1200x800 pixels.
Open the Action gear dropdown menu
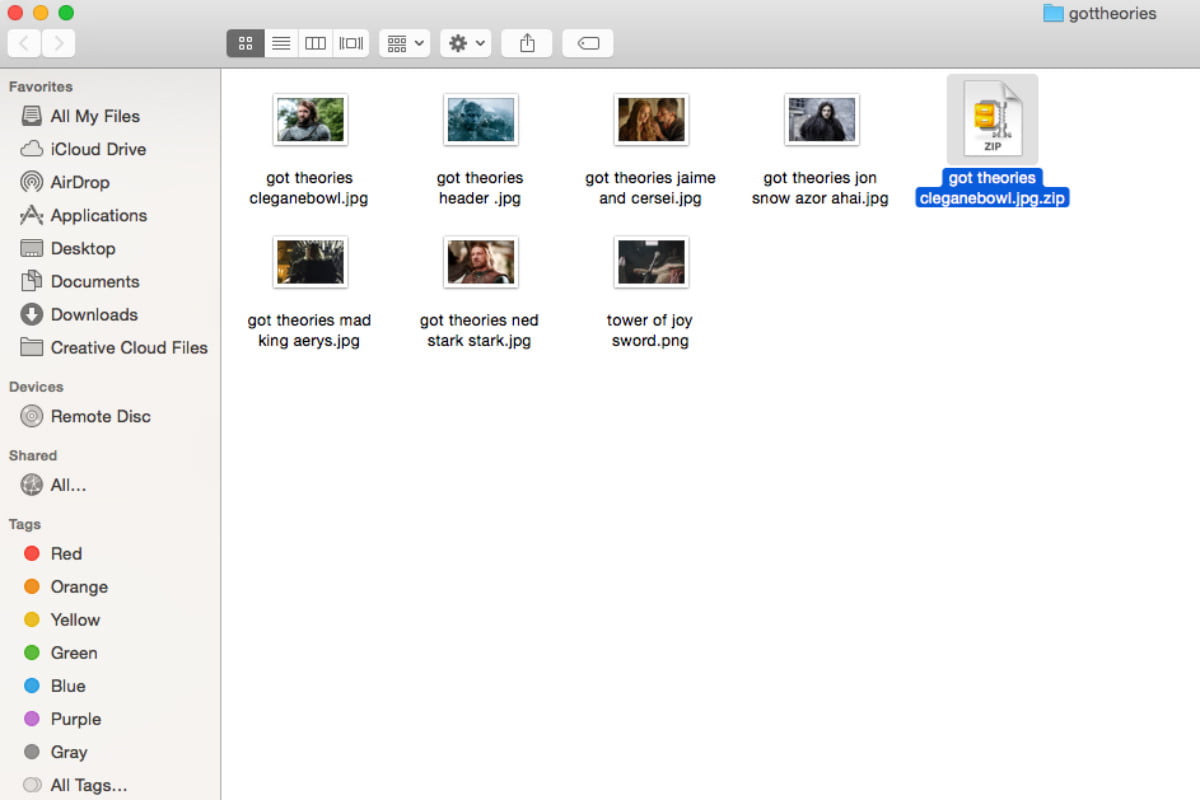click(x=465, y=43)
